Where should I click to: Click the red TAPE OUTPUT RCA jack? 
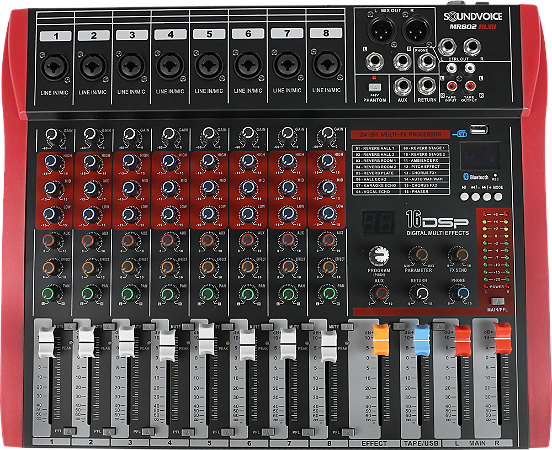[470, 86]
